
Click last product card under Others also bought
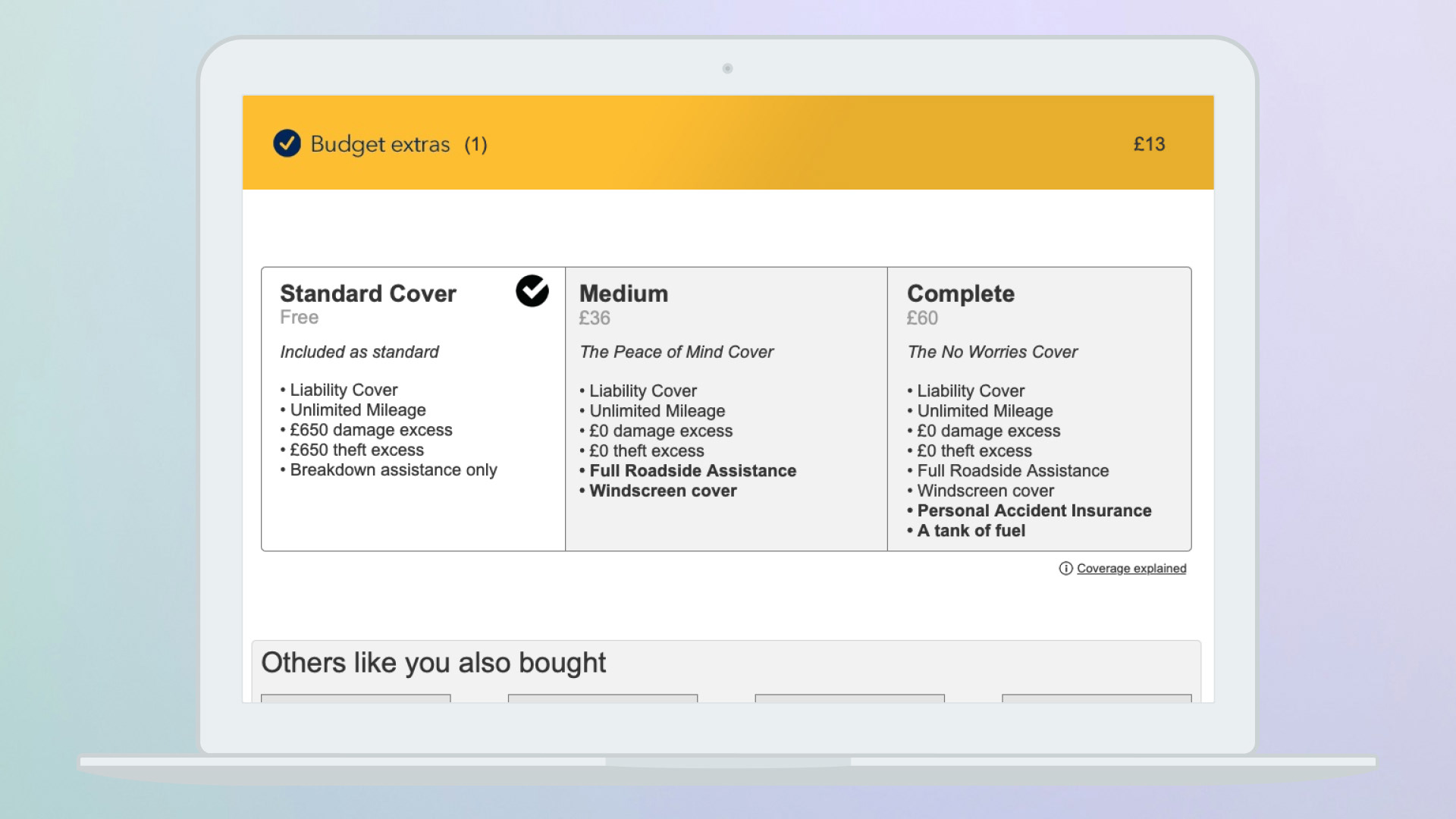coord(1096,698)
